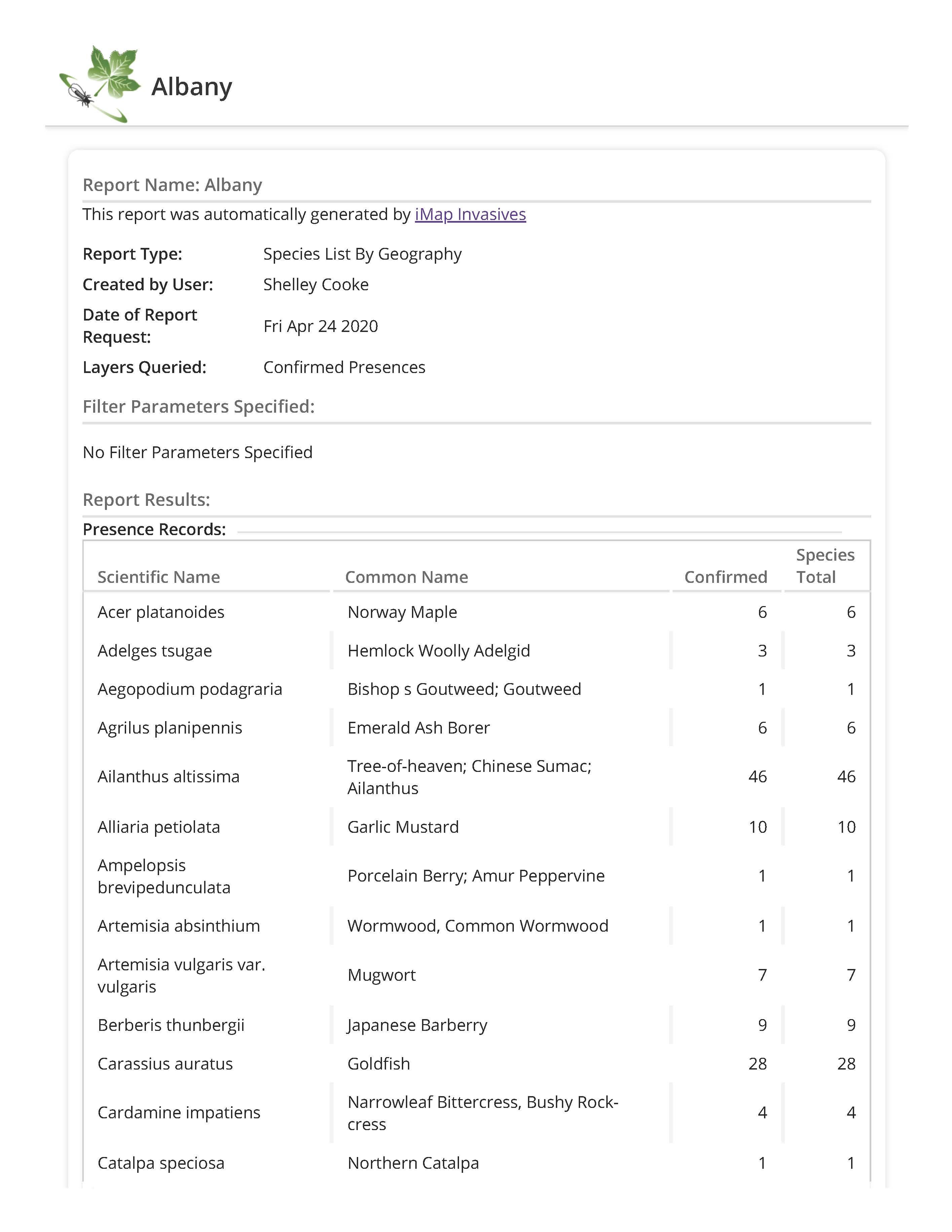Click the Species List By Geography text
Image resolution: width=952 pixels, height=1232 pixels.
[x=362, y=254]
